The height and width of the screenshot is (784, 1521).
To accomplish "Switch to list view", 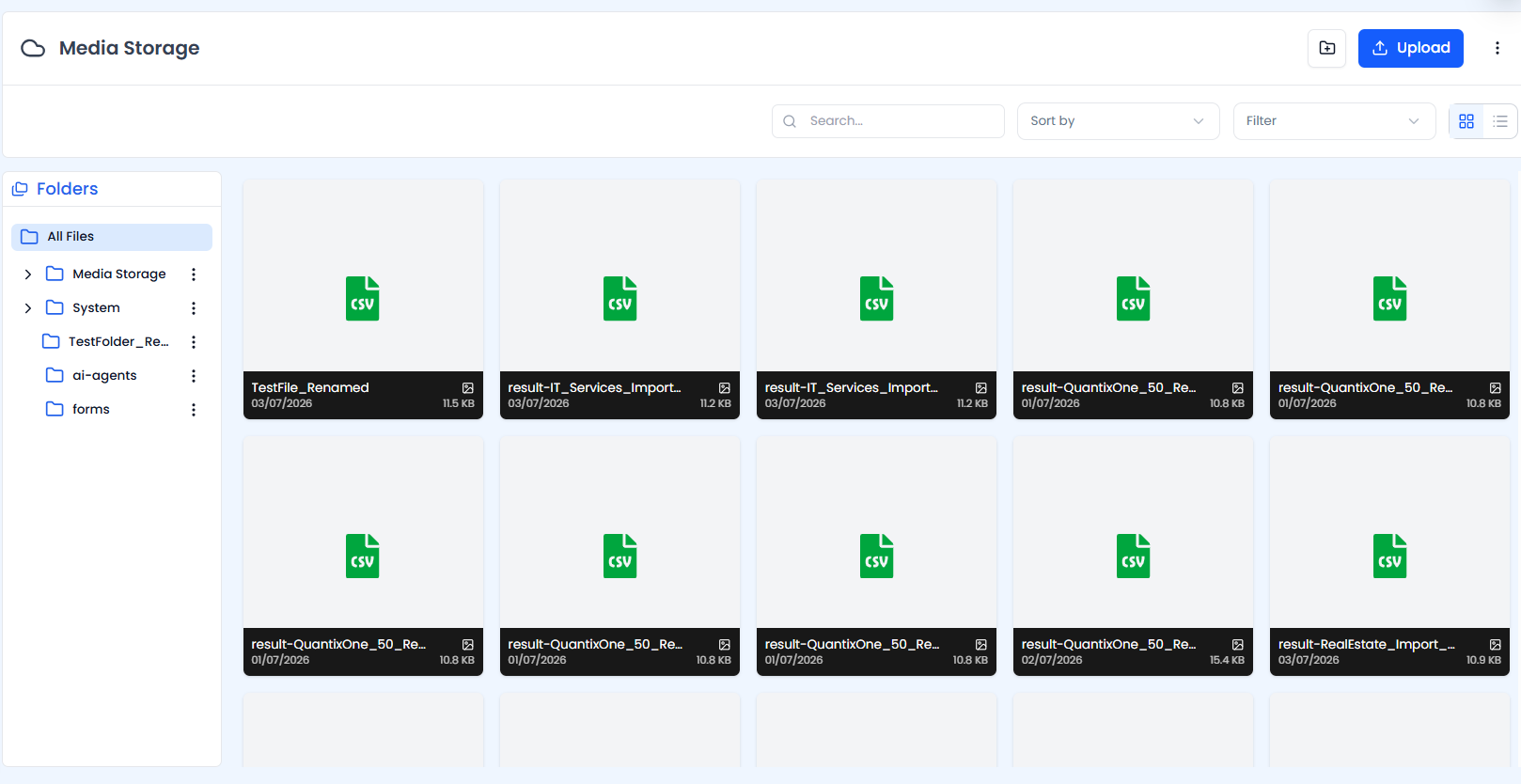I will pos(1500,121).
